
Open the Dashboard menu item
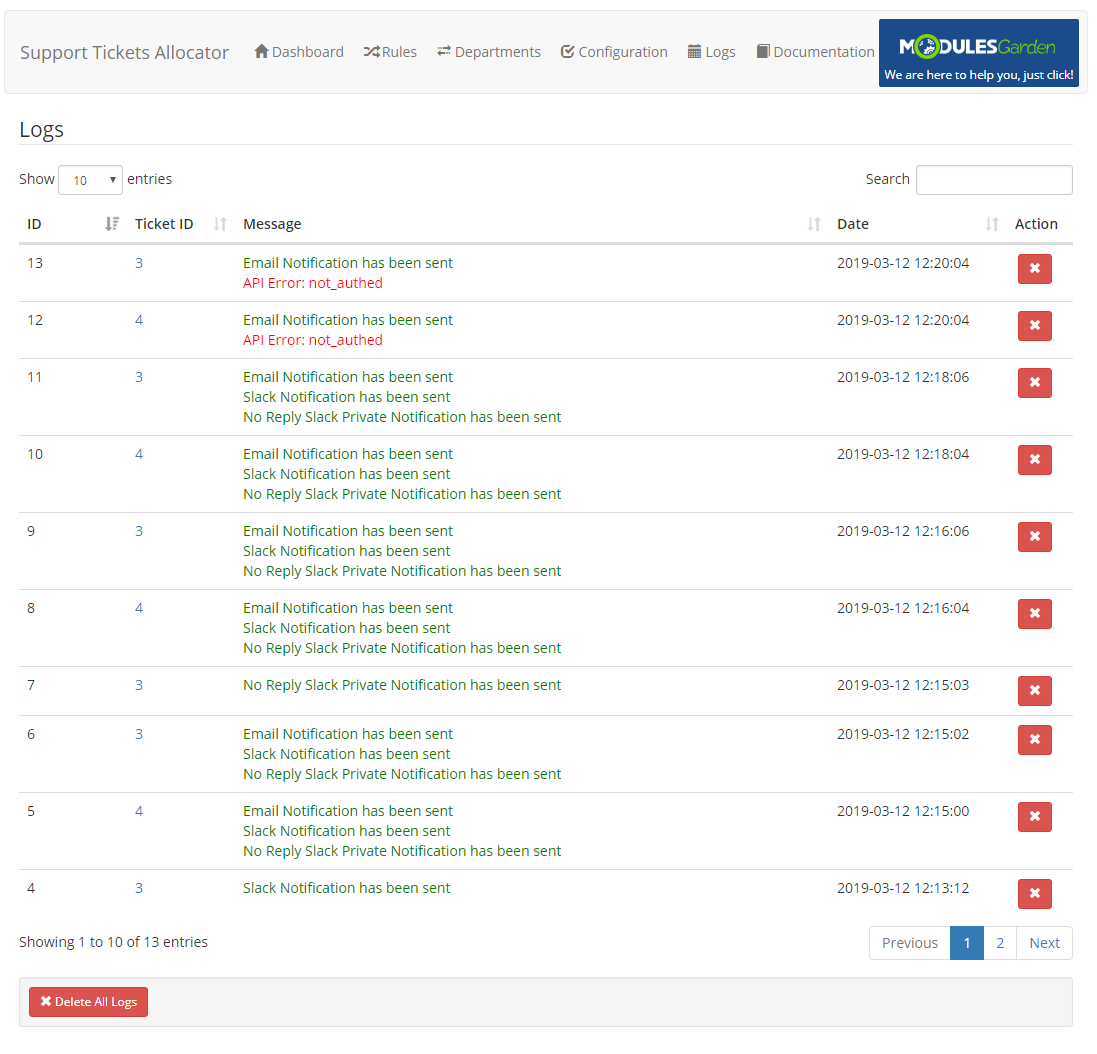[299, 52]
